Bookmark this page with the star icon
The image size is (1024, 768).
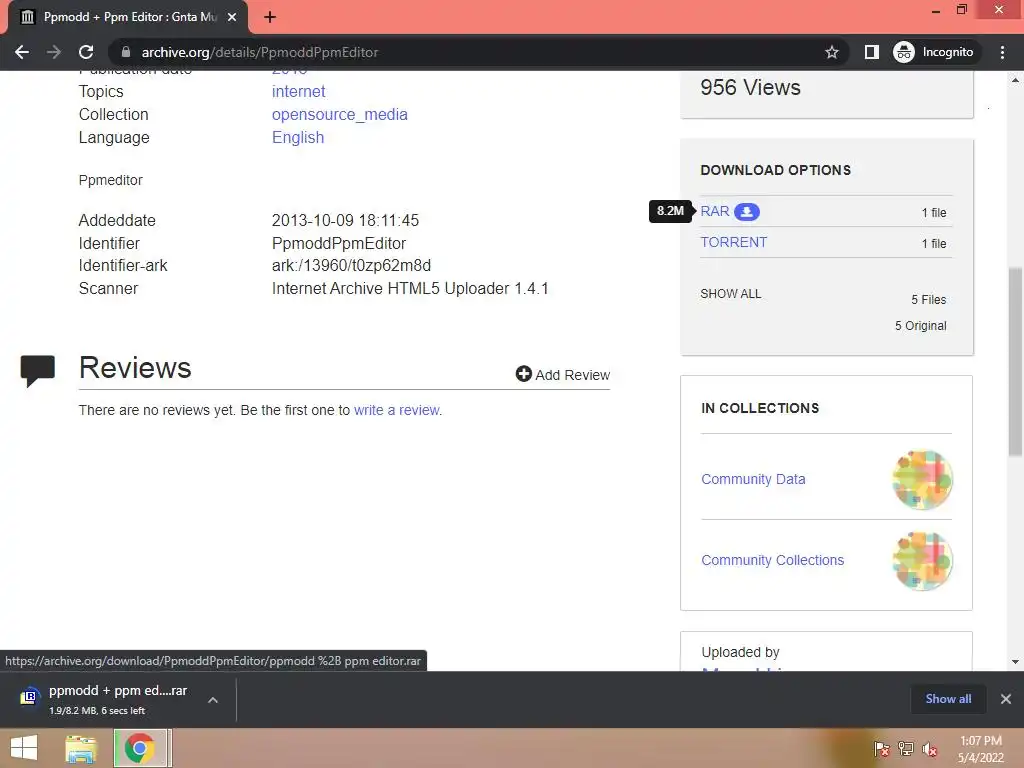click(831, 52)
